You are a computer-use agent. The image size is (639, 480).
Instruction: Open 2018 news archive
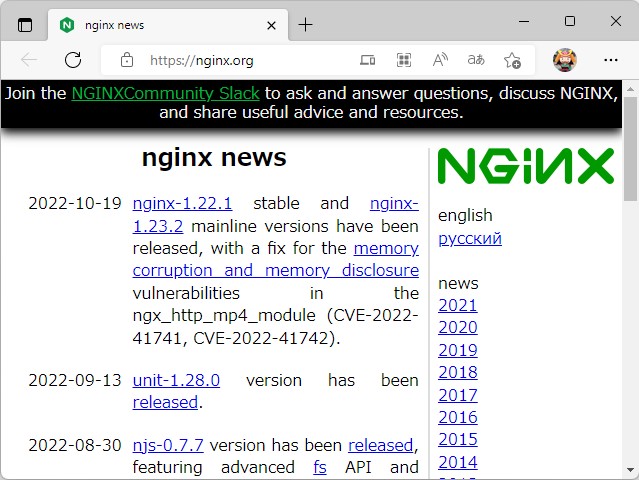click(458, 372)
